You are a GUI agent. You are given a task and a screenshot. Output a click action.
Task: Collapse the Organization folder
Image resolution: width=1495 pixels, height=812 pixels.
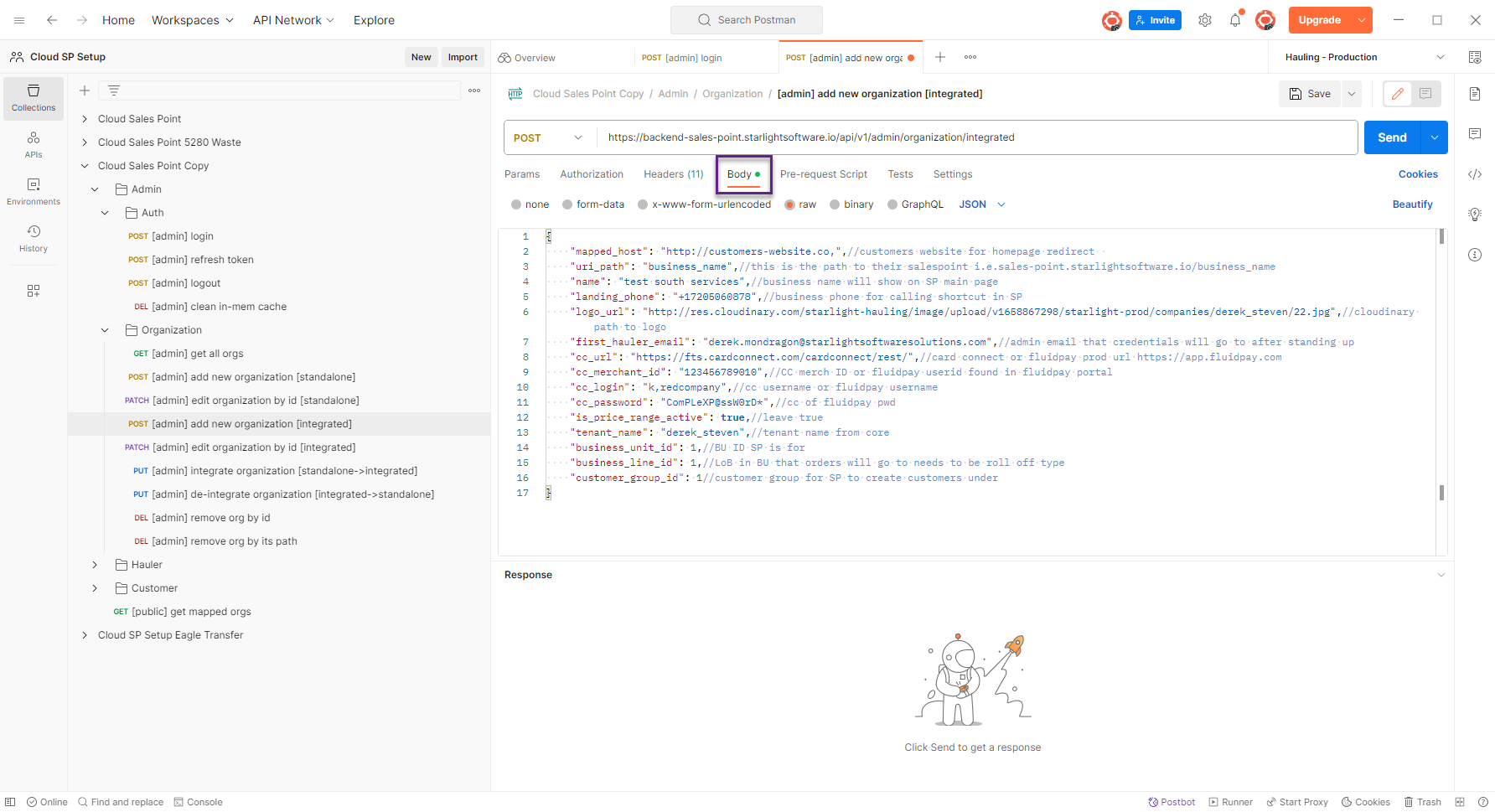point(105,330)
